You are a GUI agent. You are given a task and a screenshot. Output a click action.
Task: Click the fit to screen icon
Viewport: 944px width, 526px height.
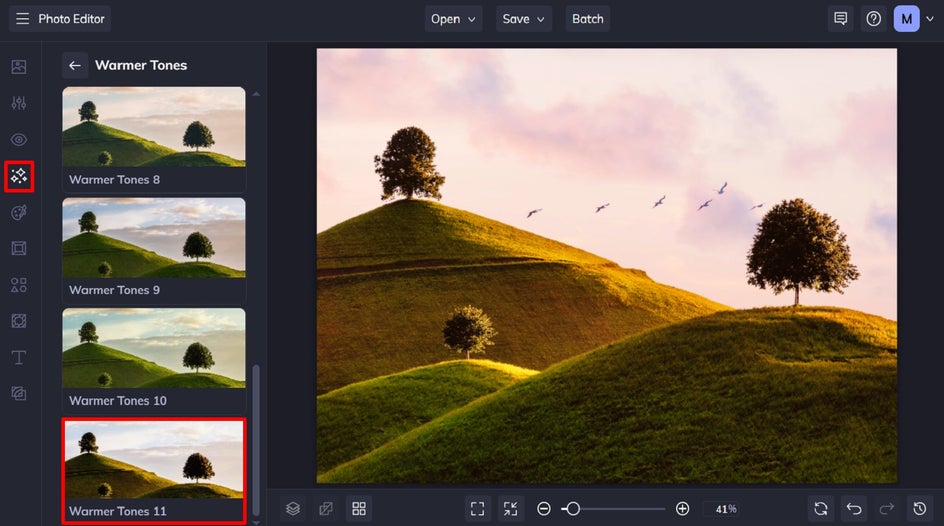coord(477,508)
